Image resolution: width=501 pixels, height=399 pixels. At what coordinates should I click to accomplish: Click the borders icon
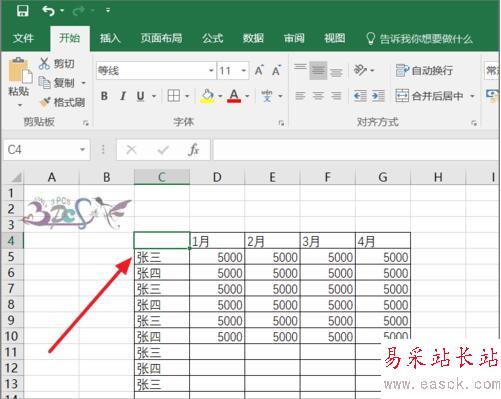(174, 96)
